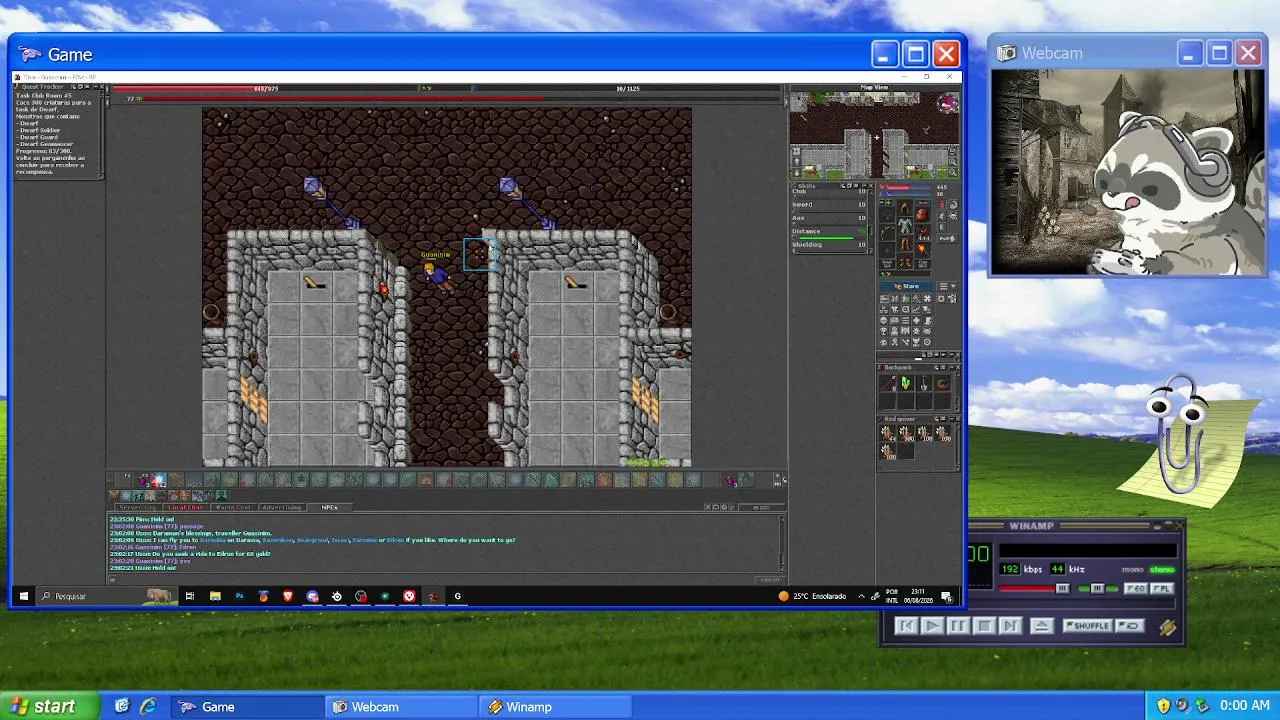1280x720 pixels.
Task: Click the chat input field
Action: click(x=432, y=579)
